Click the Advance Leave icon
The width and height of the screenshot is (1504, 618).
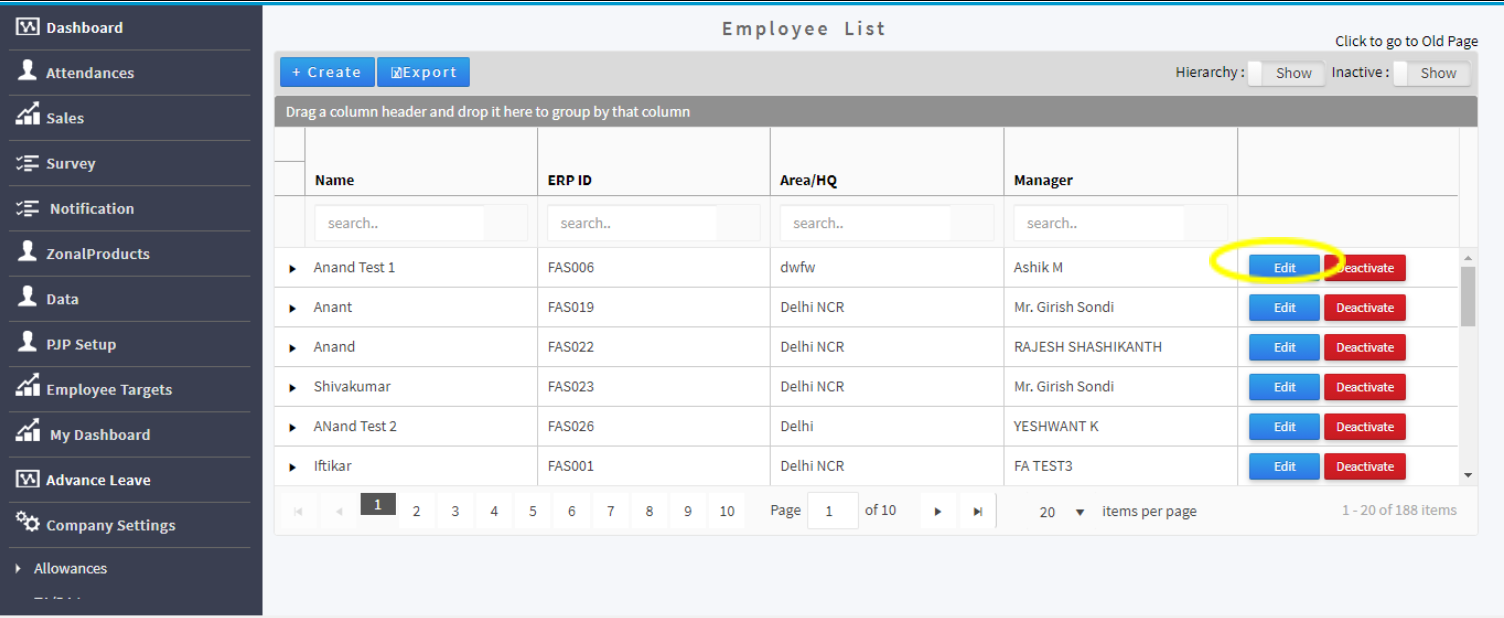pos(27,479)
